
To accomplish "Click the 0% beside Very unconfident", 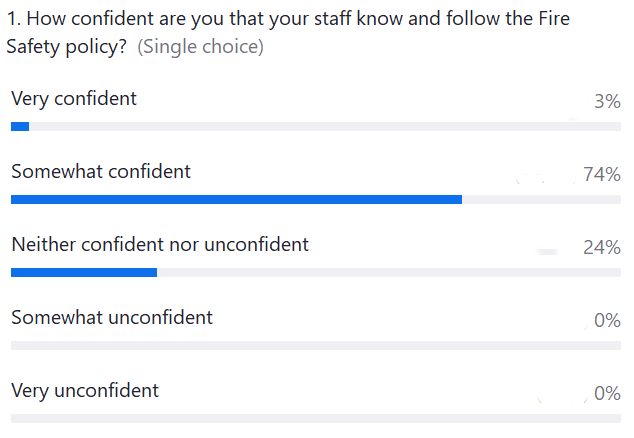I will (607, 393).
